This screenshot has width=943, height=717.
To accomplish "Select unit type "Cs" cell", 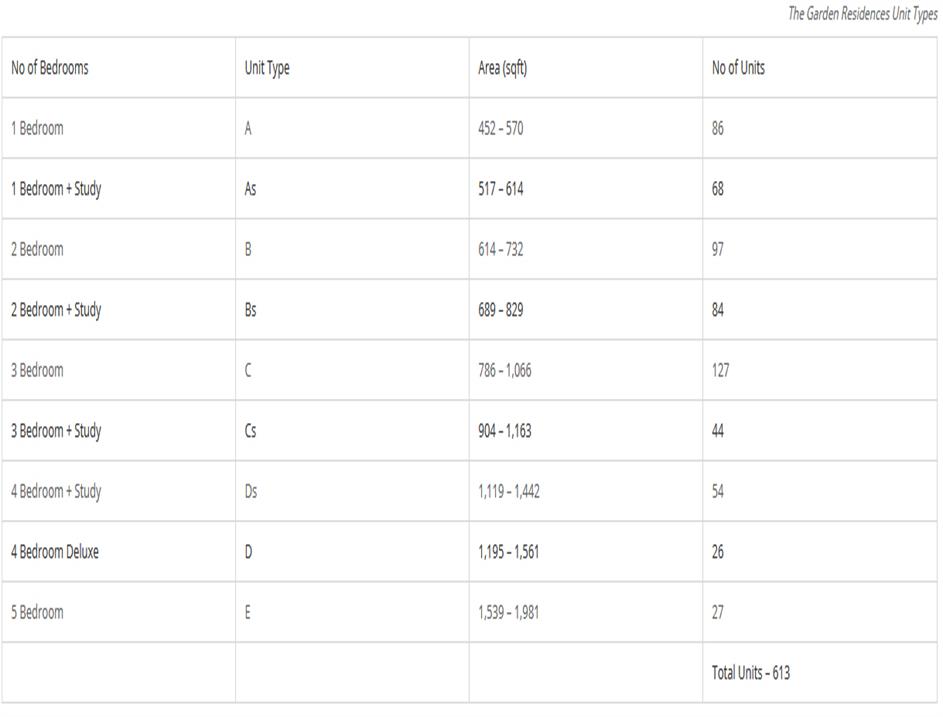I will coord(251,431).
